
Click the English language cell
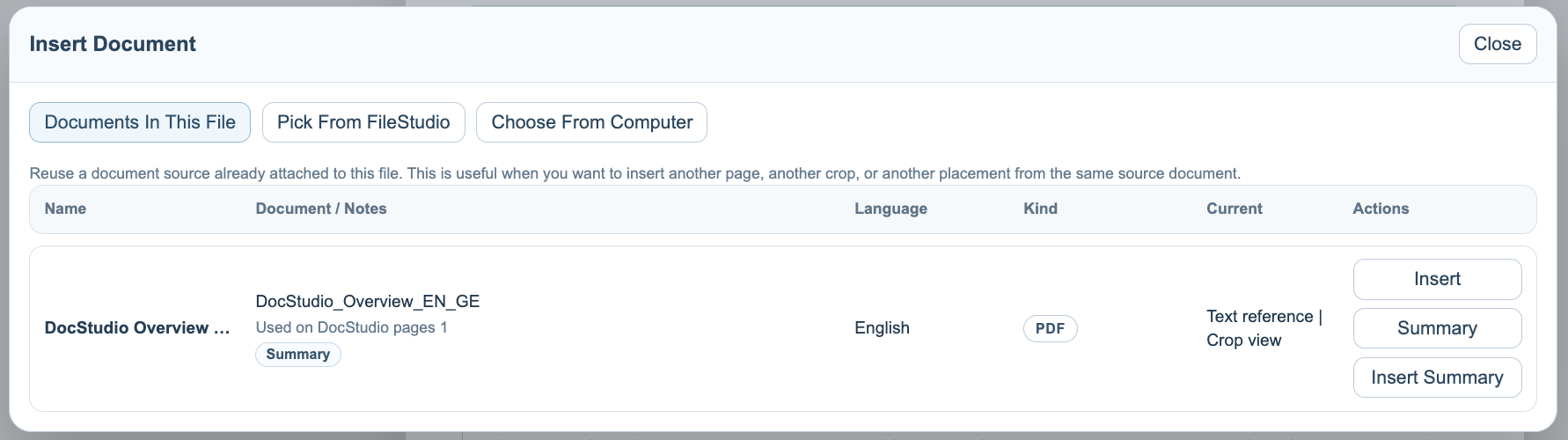pos(882,327)
